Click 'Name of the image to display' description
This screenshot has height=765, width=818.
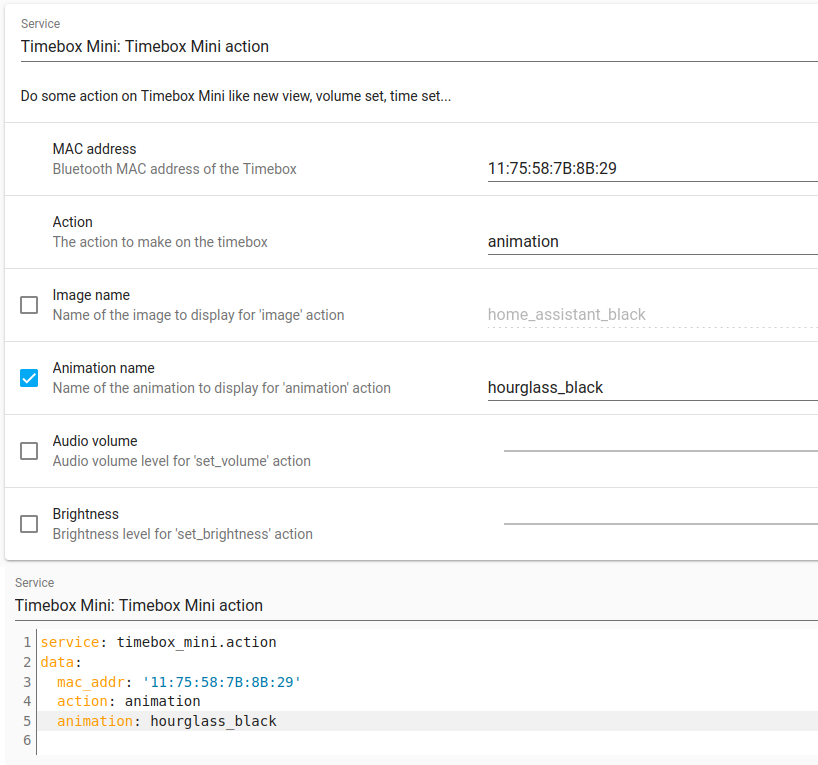click(198, 315)
